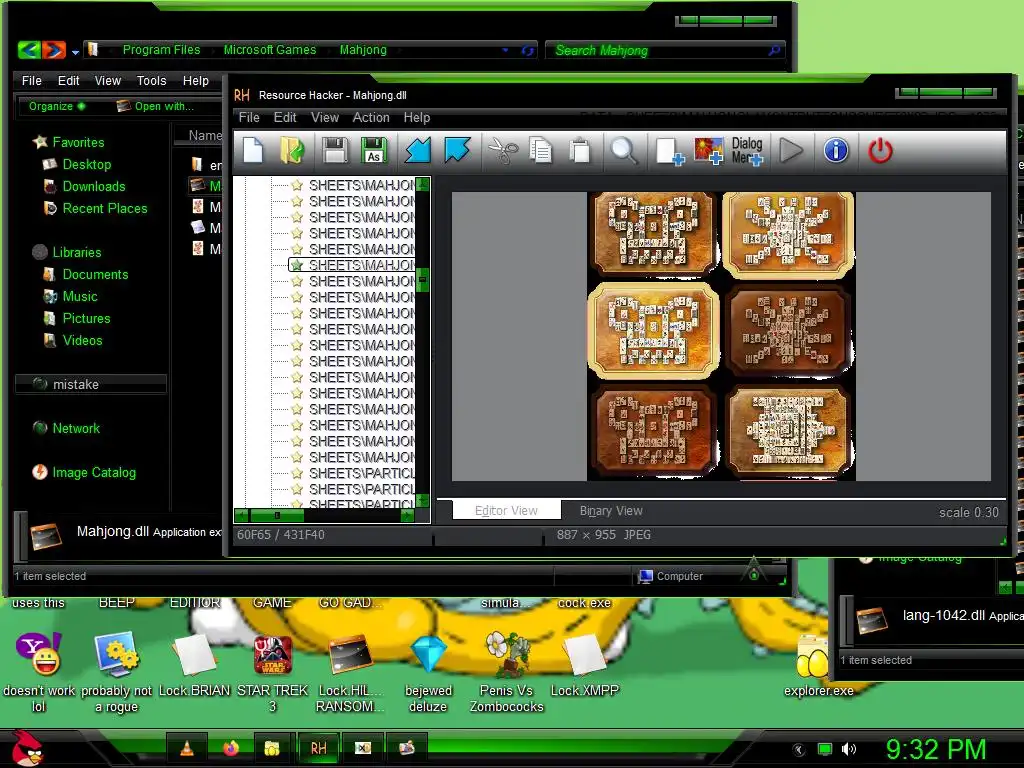The image size is (1024, 768).
Task: Click the resource tree's vertical scrollbar down arrow
Action: click(x=423, y=501)
